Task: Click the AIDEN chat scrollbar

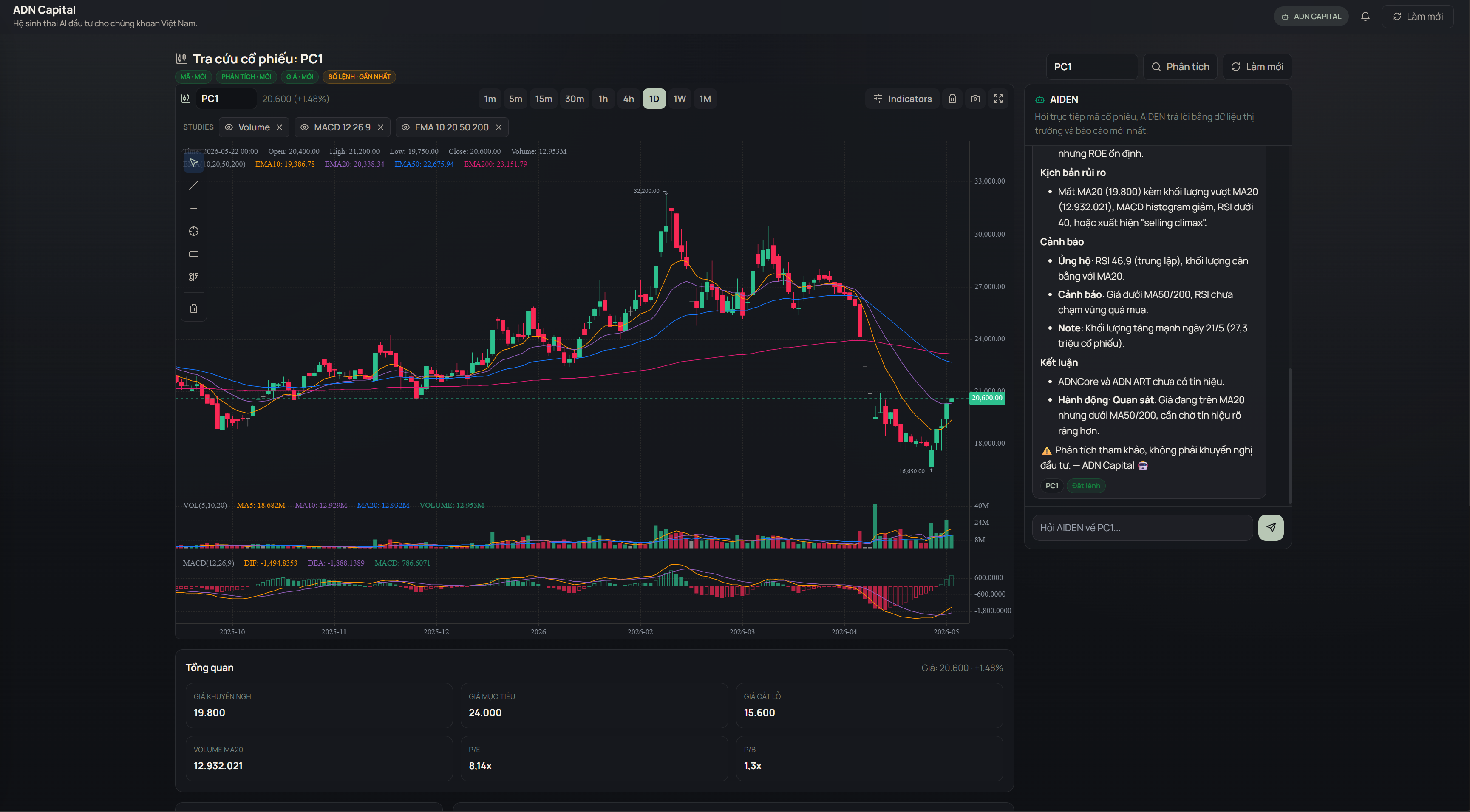Action: [1290, 436]
